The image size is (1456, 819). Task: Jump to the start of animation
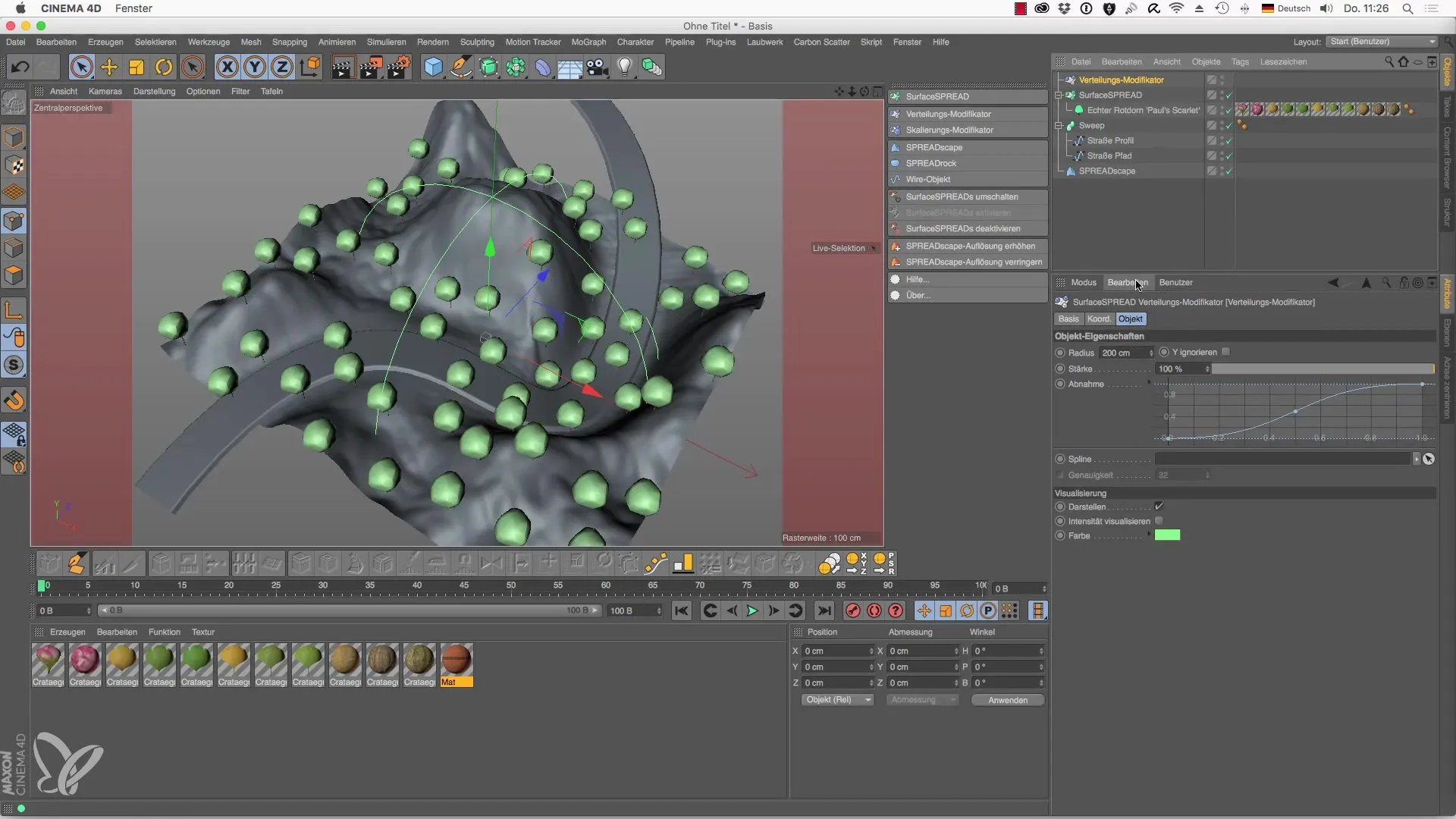[682, 611]
